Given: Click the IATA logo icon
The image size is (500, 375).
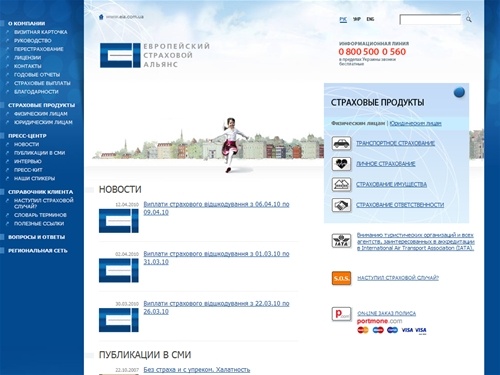Looking at the screenshot, I should [x=341, y=241].
